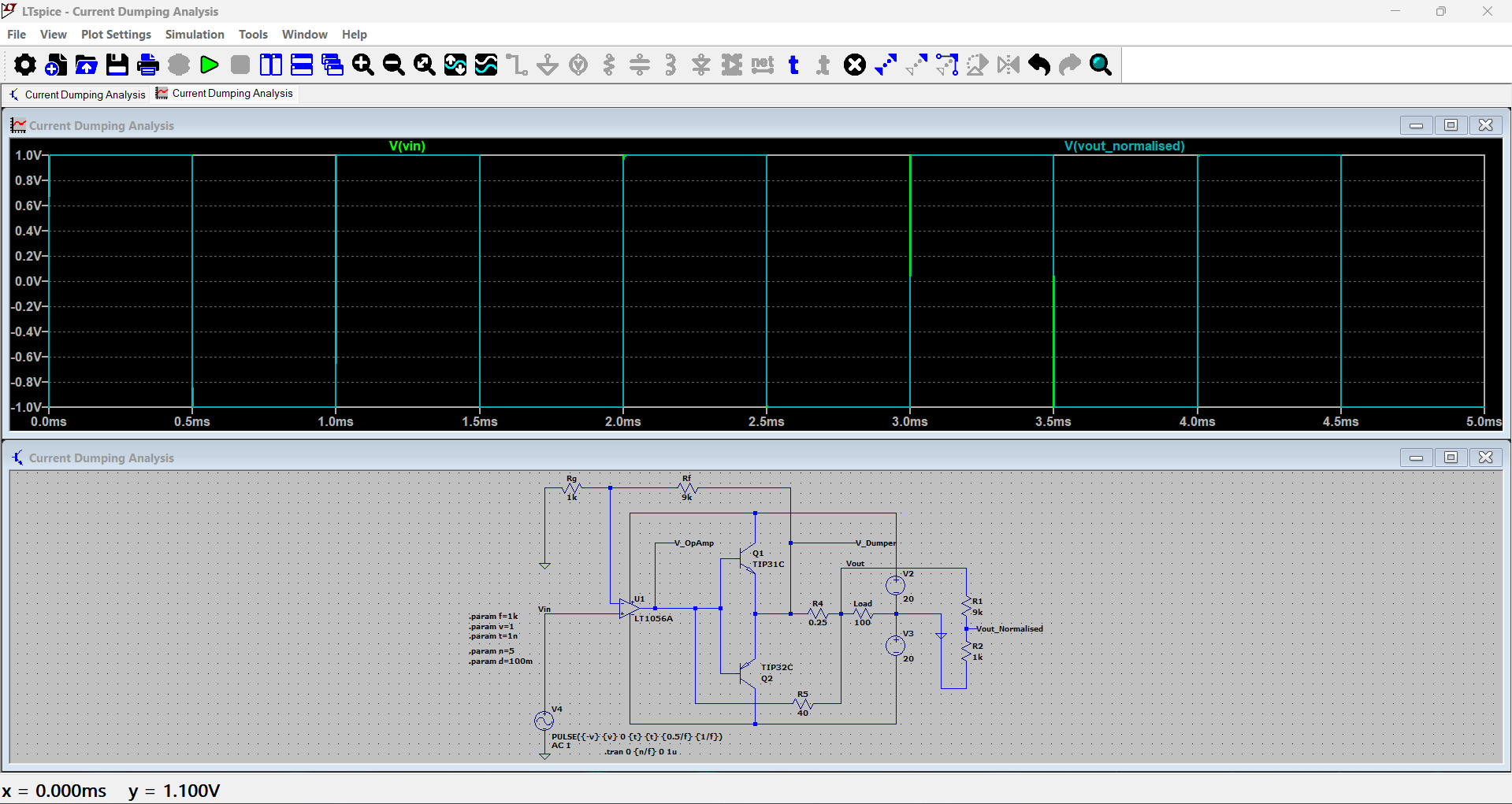
Task: Click the LT1056A op-amp U1
Action: pyautogui.click(x=630, y=608)
